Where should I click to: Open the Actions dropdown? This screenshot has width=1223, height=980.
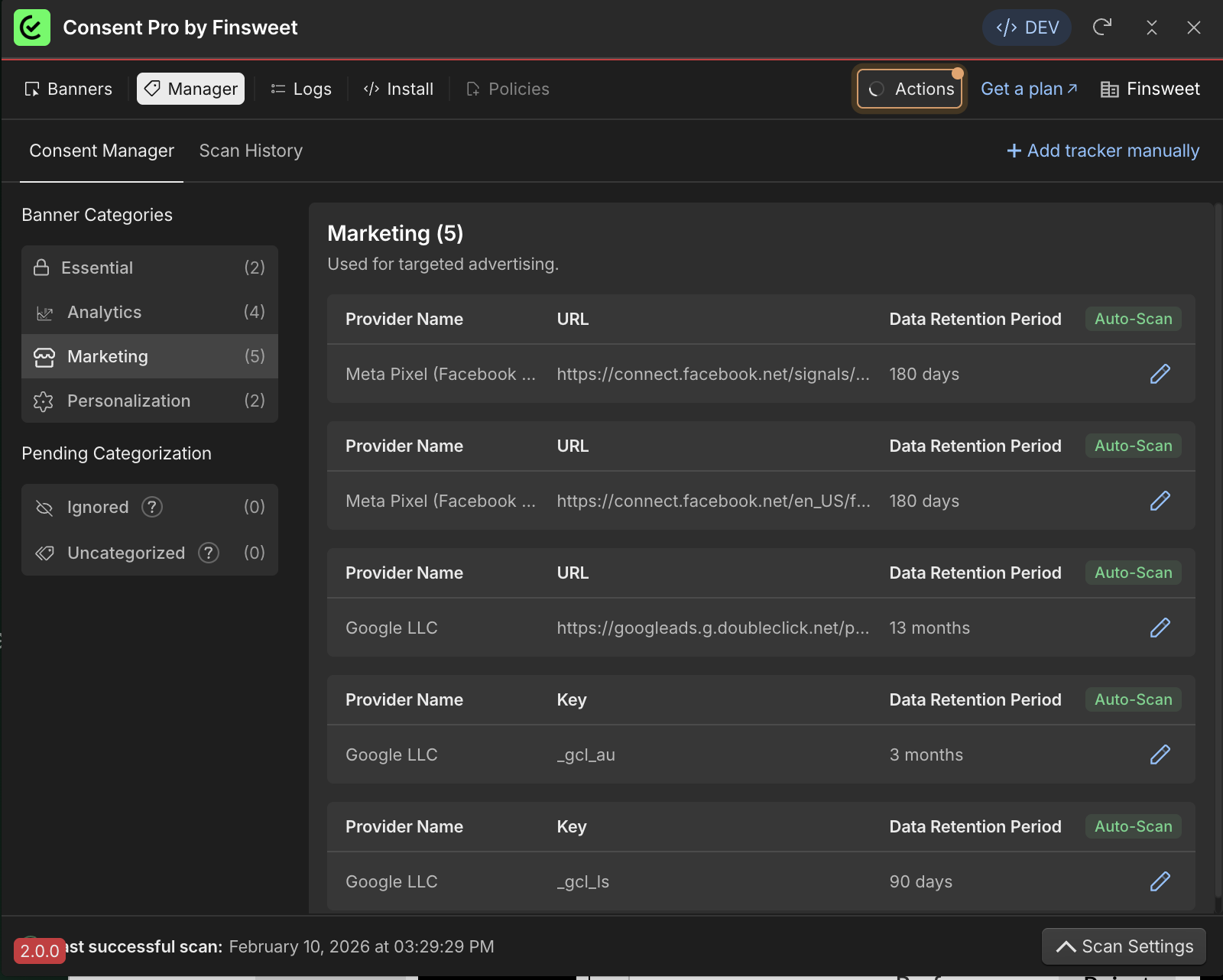[910, 89]
